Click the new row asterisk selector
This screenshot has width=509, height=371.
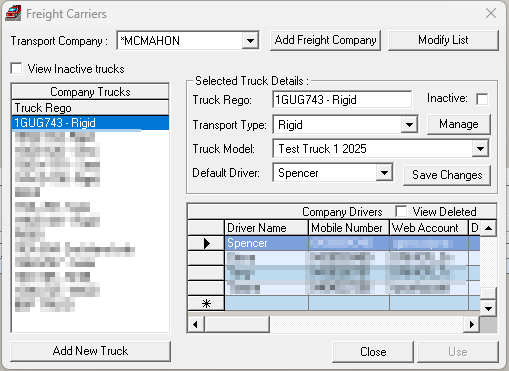tap(206, 303)
